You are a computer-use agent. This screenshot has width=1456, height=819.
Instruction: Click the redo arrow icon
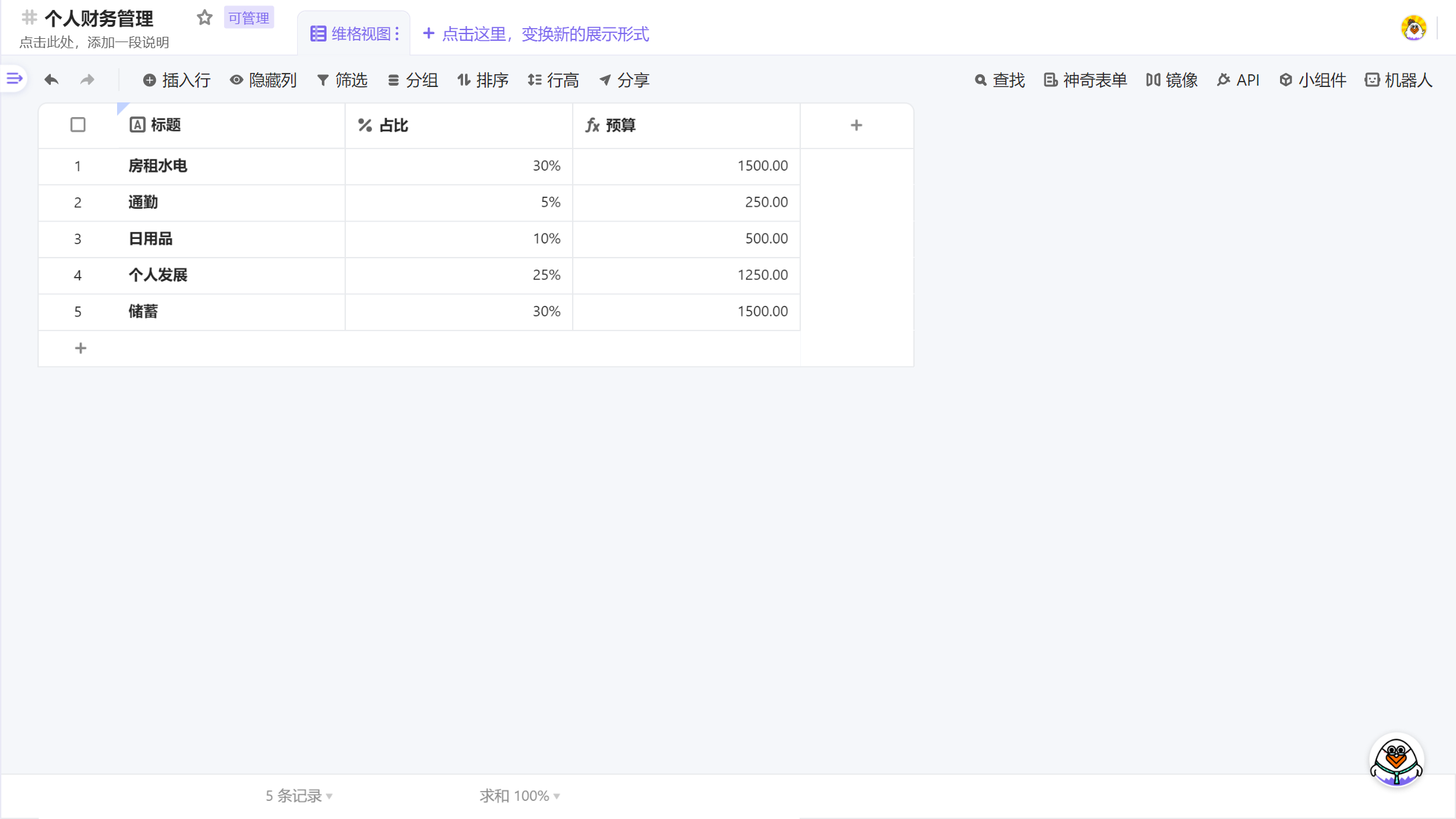[86, 79]
